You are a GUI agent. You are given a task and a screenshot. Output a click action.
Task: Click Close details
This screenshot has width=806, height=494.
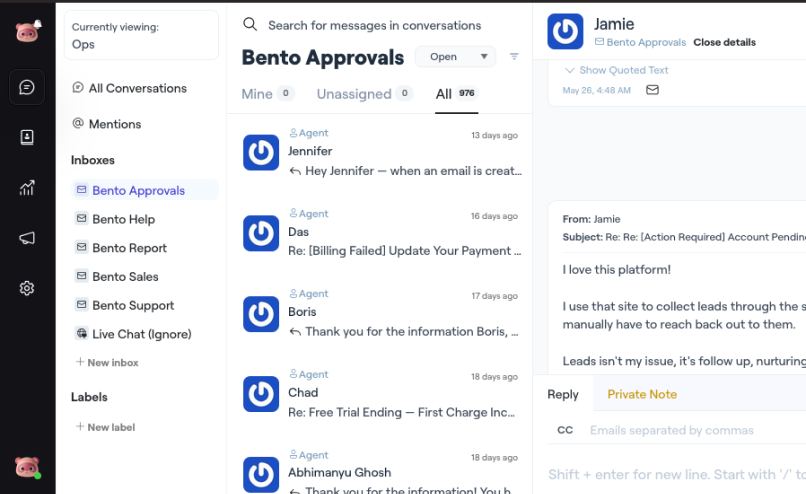coord(724,42)
